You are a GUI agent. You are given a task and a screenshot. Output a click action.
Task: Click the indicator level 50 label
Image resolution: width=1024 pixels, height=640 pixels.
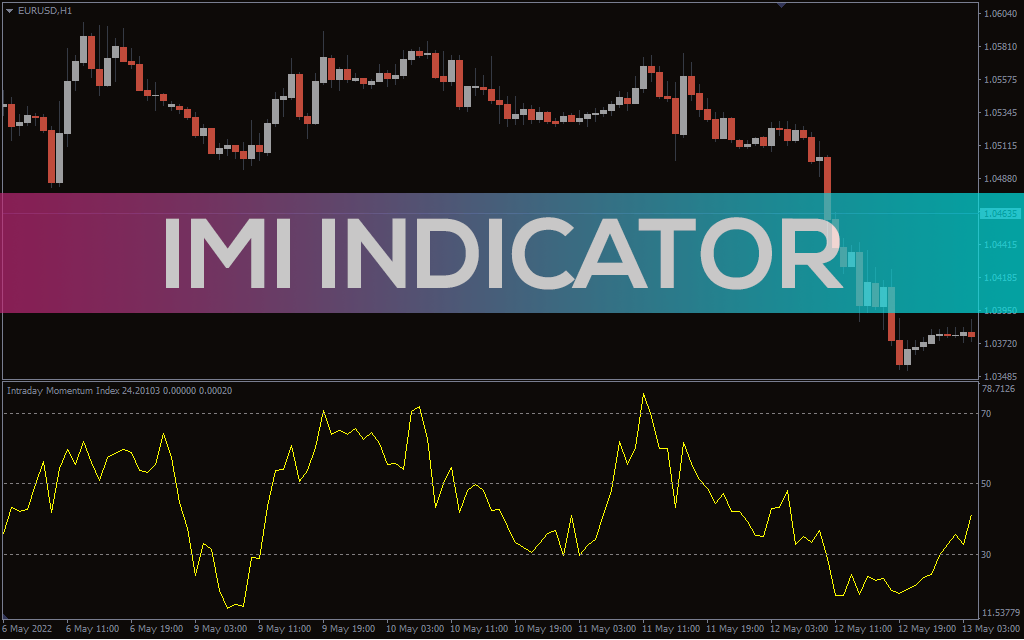[x=986, y=484]
